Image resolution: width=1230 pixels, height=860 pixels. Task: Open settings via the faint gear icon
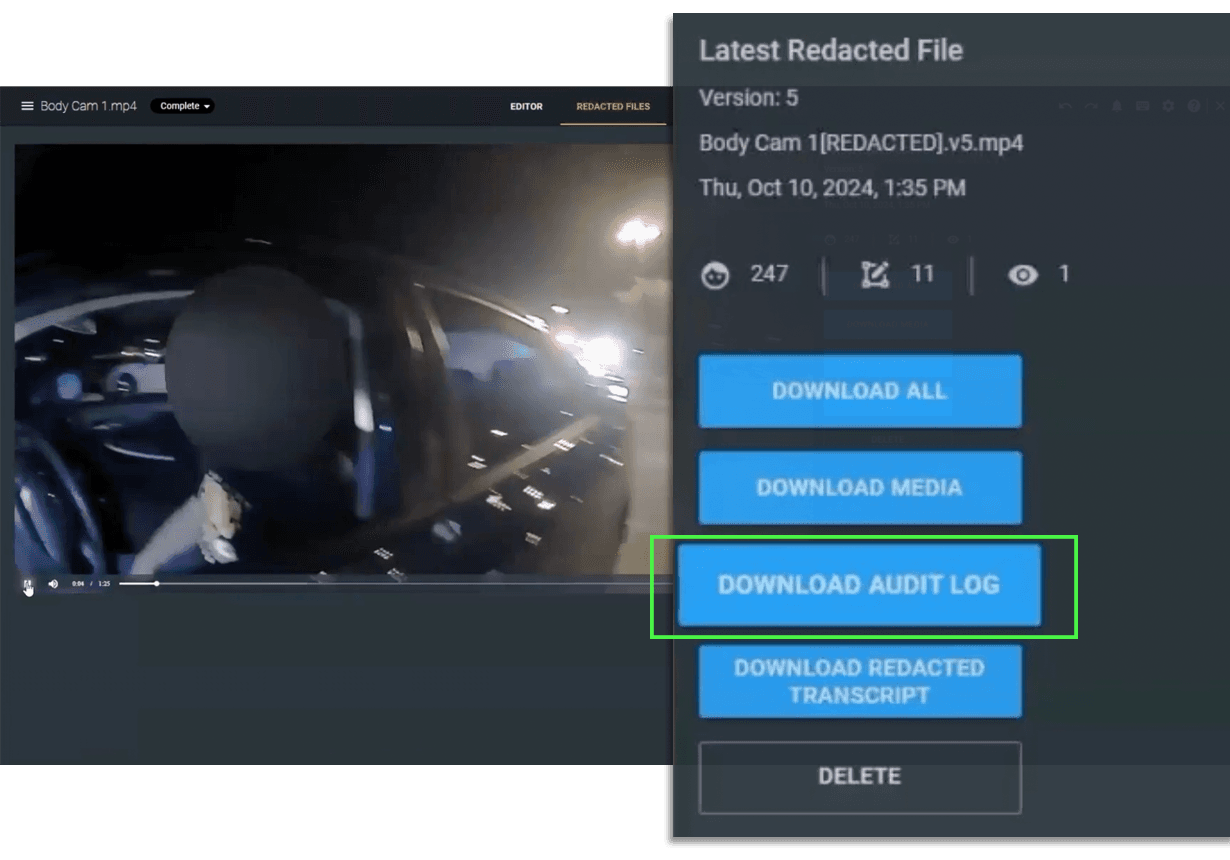(1168, 106)
